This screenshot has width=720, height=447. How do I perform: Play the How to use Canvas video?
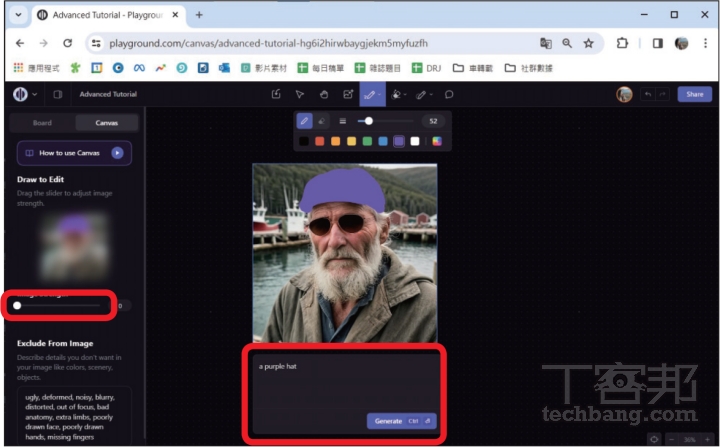(x=118, y=153)
